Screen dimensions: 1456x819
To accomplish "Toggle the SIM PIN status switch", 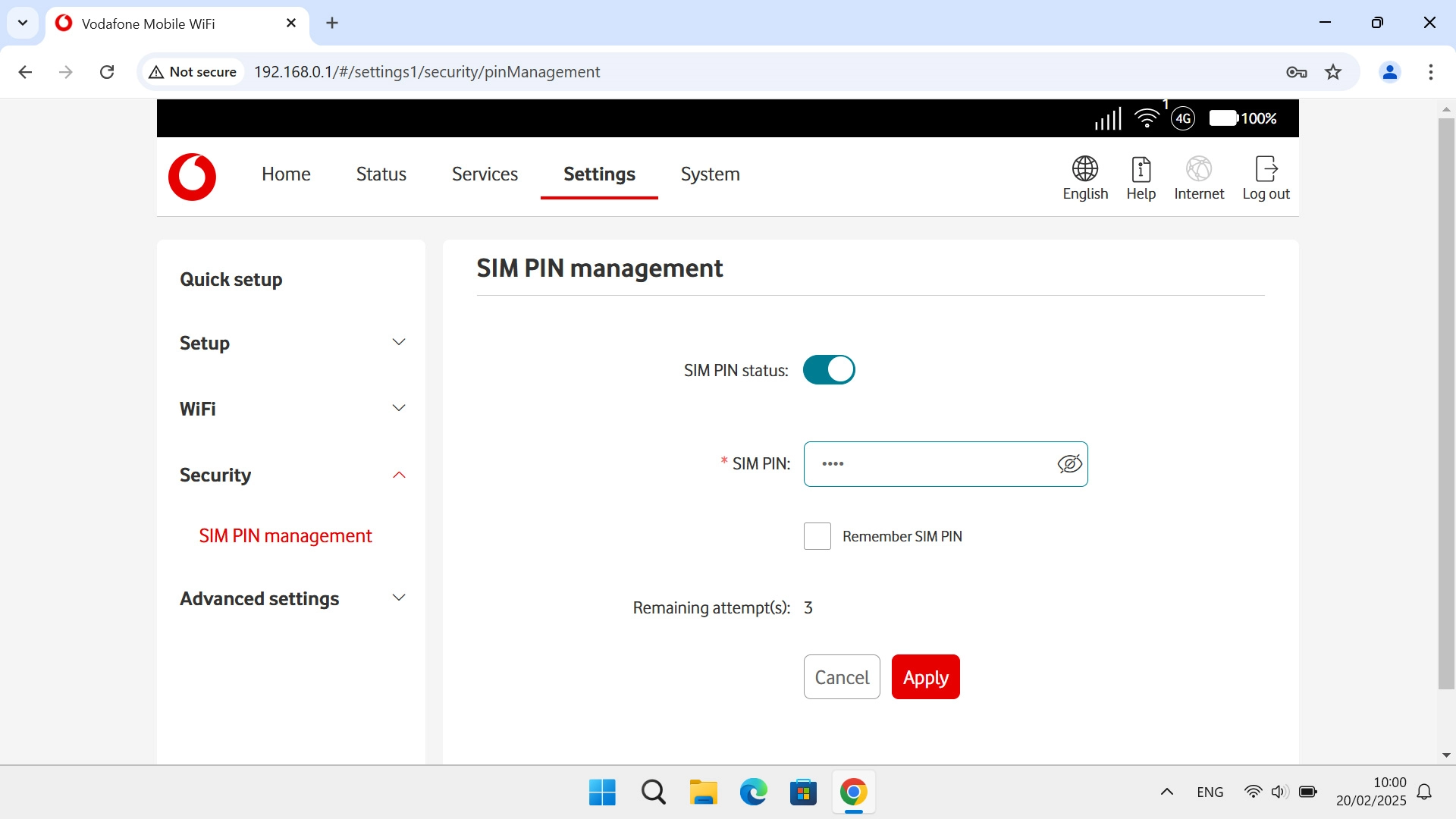I will [829, 370].
